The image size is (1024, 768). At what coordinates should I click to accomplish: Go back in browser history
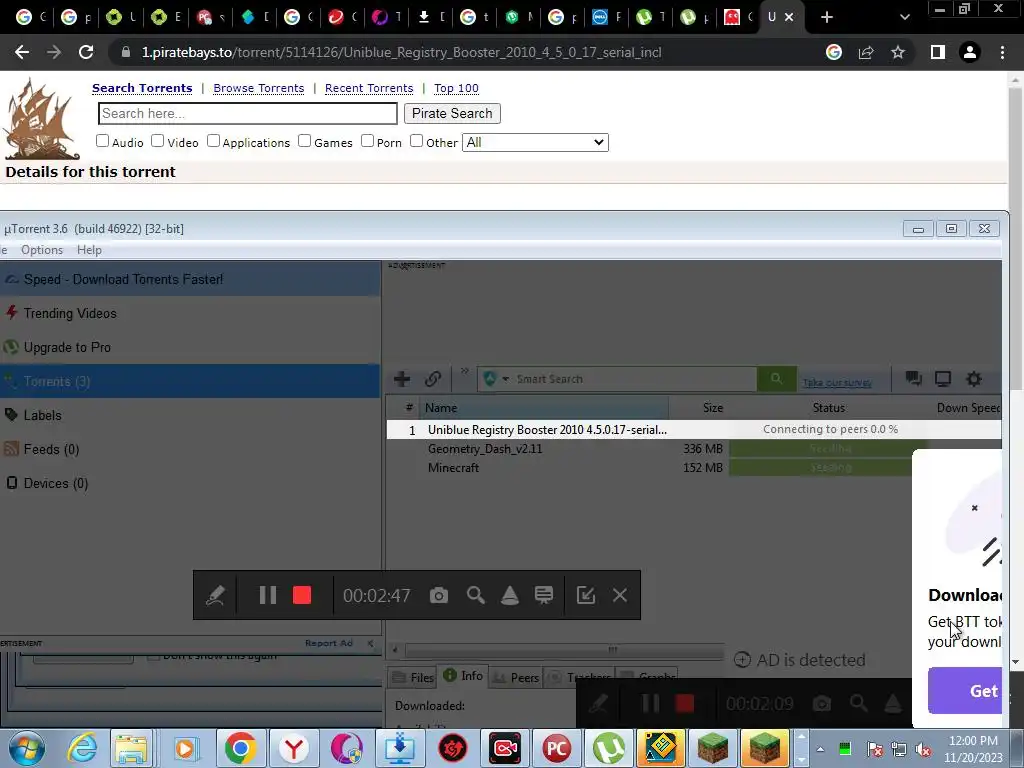(x=22, y=52)
